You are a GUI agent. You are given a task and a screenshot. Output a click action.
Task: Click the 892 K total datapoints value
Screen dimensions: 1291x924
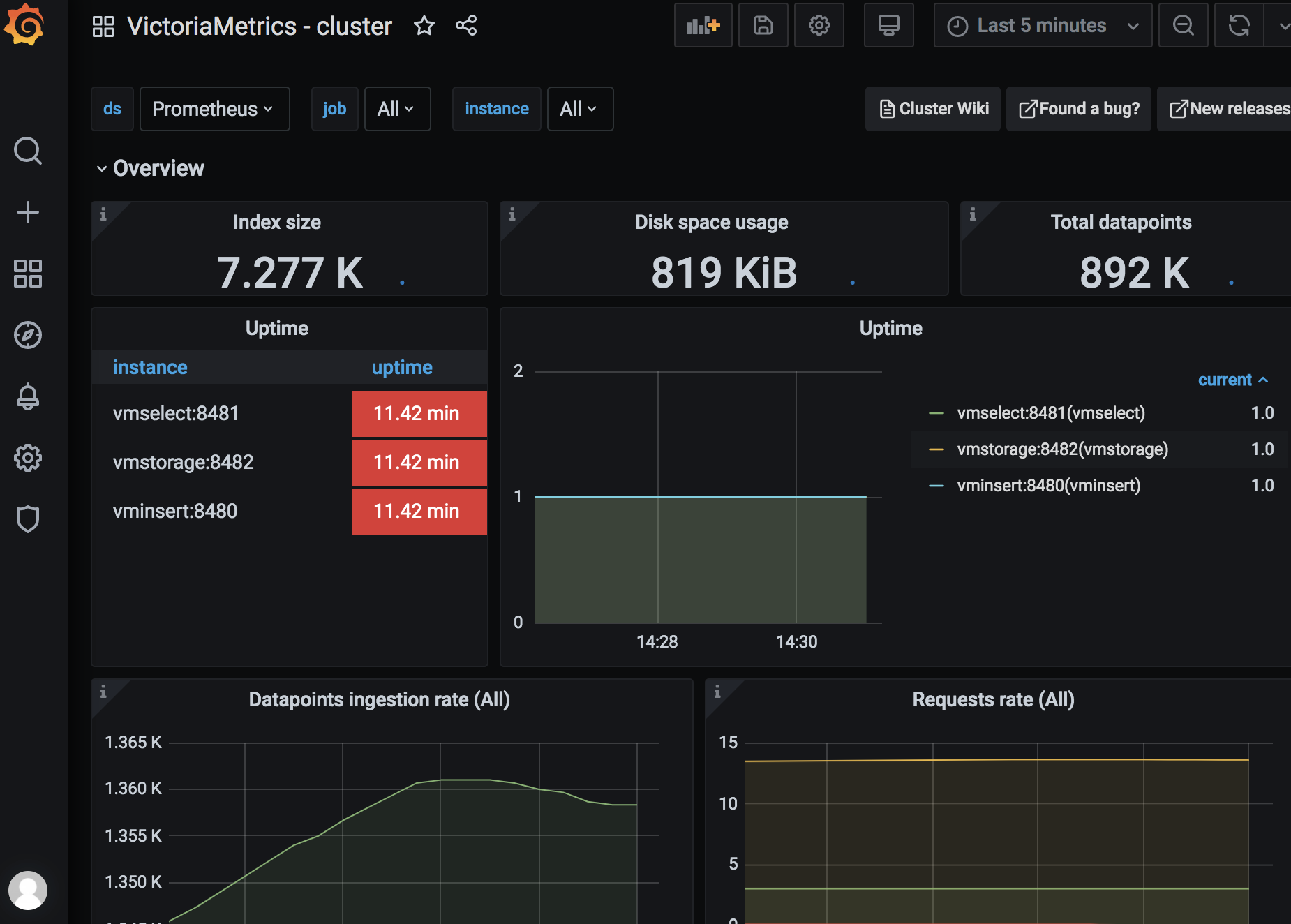(1135, 272)
